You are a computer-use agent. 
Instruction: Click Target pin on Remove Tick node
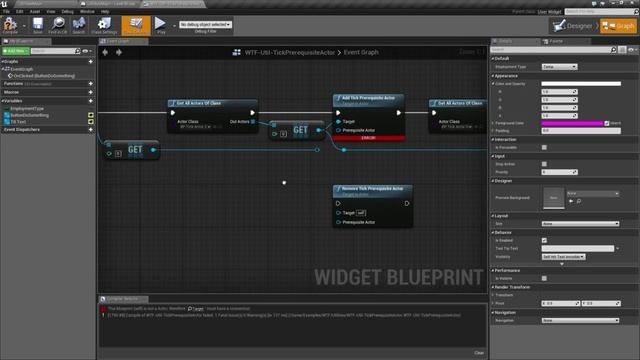(338, 213)
